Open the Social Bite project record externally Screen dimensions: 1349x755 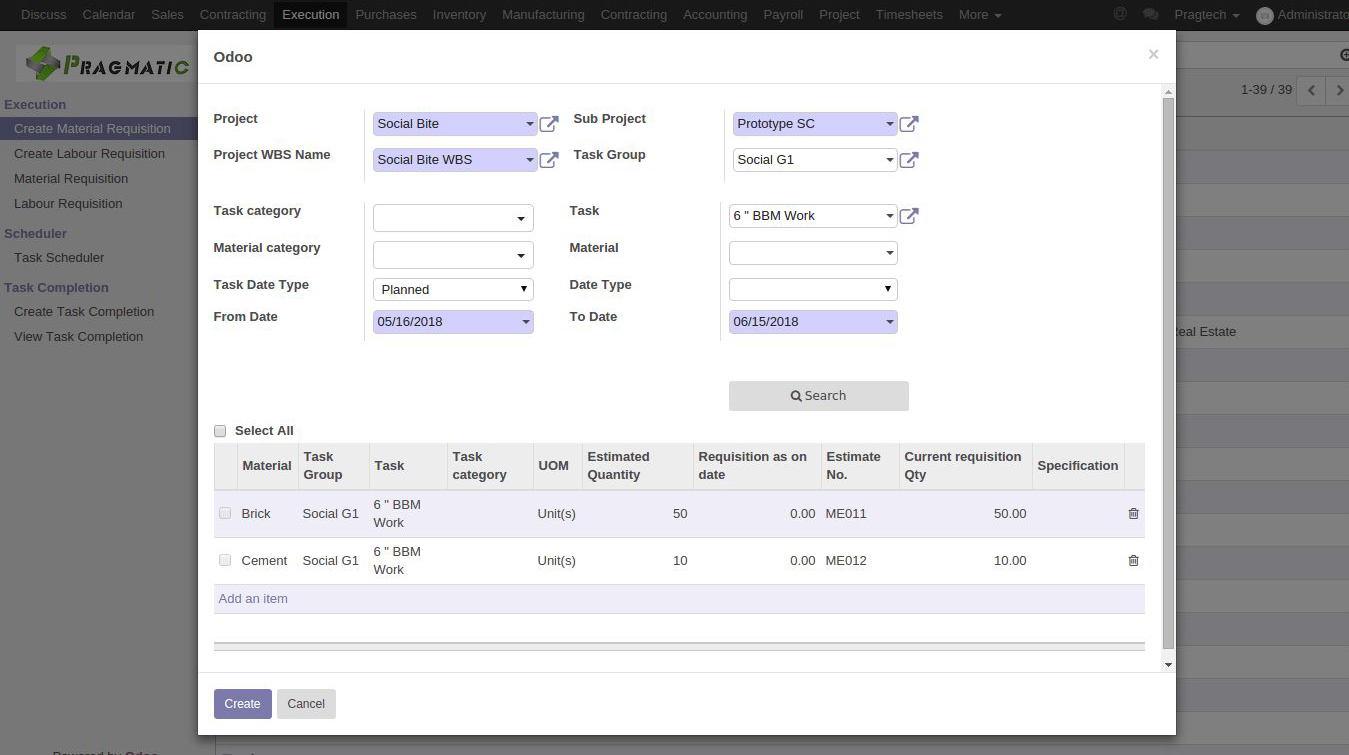[548, 123]
